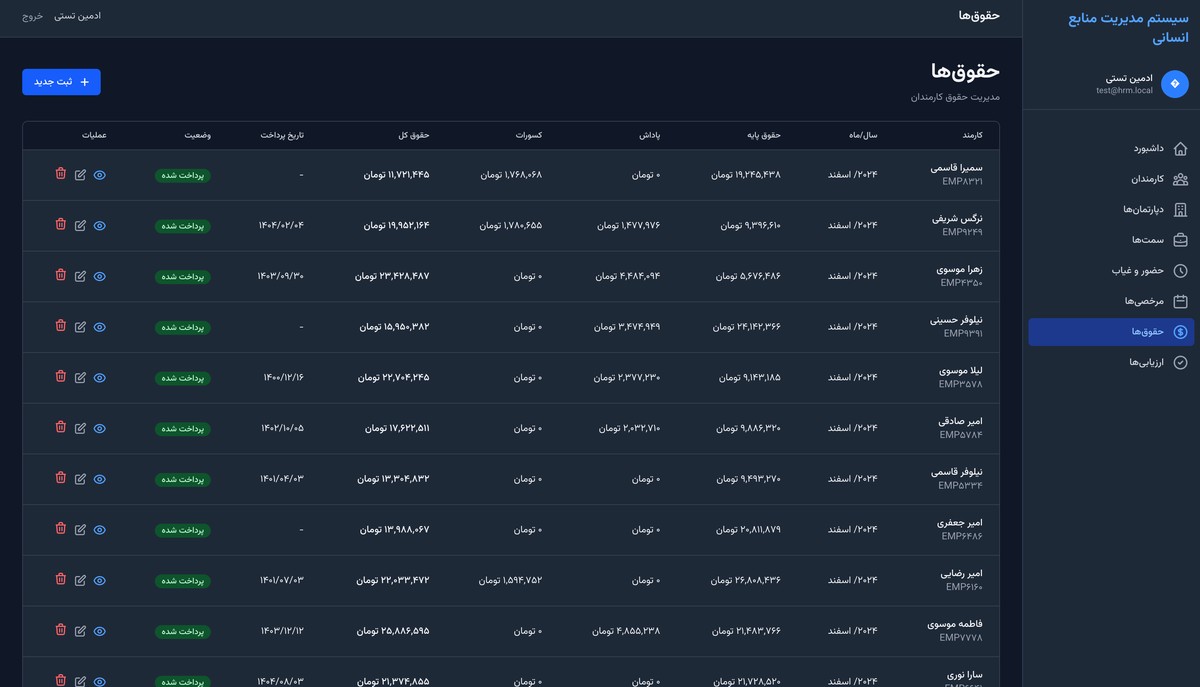View salary details for Amir Sadeghi

(x=99, y=428)
